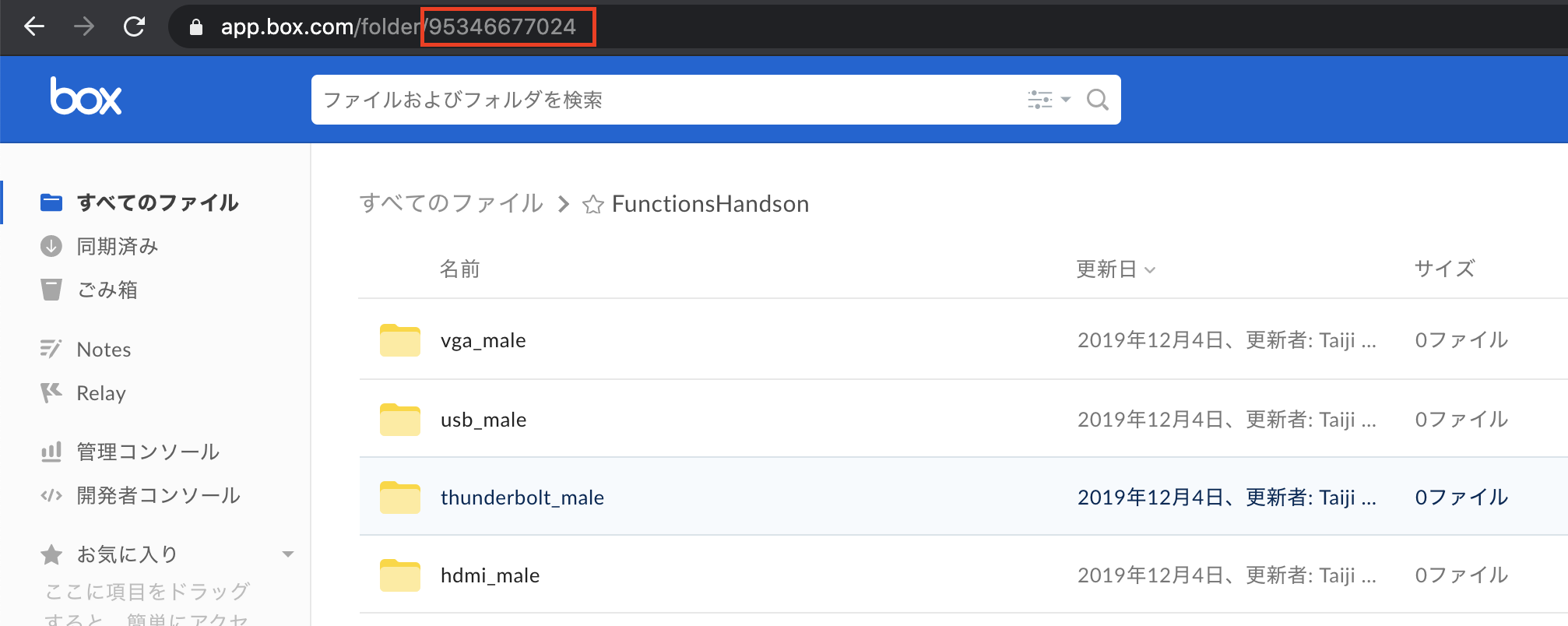Click the Relay flag icon
Screen dimensions: 1568x626
pyautogui.click(x=51, y=392)
